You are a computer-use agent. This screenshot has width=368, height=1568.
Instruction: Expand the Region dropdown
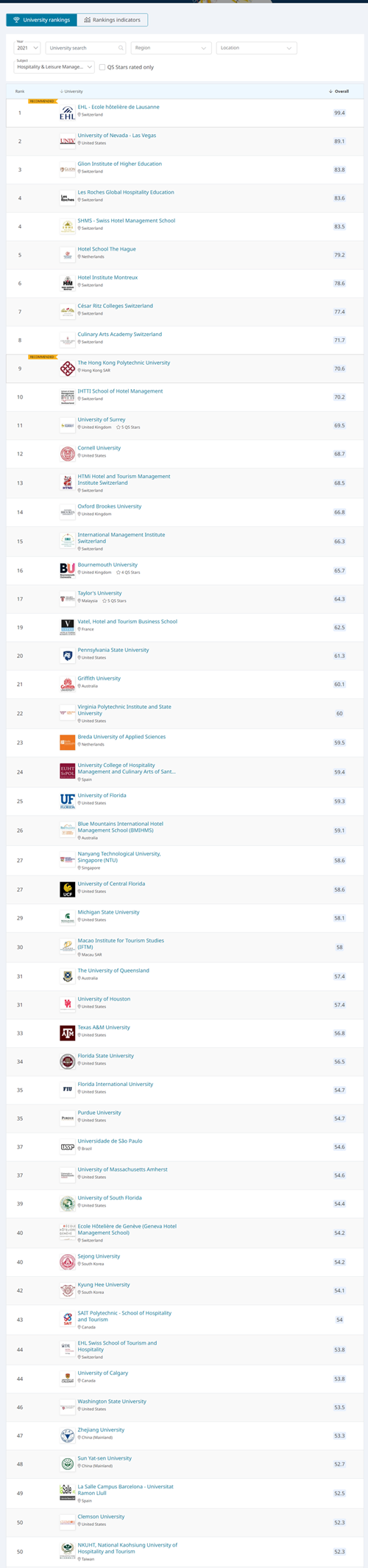click(x=171, y=48)
